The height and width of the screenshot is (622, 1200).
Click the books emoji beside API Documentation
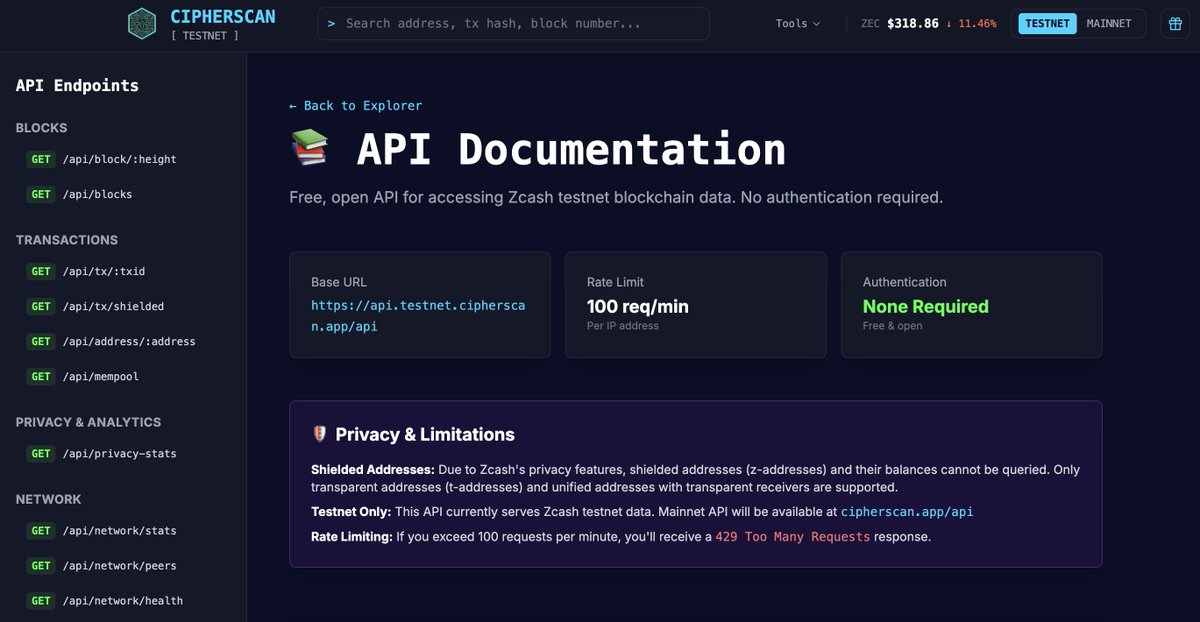coord(309,149)
